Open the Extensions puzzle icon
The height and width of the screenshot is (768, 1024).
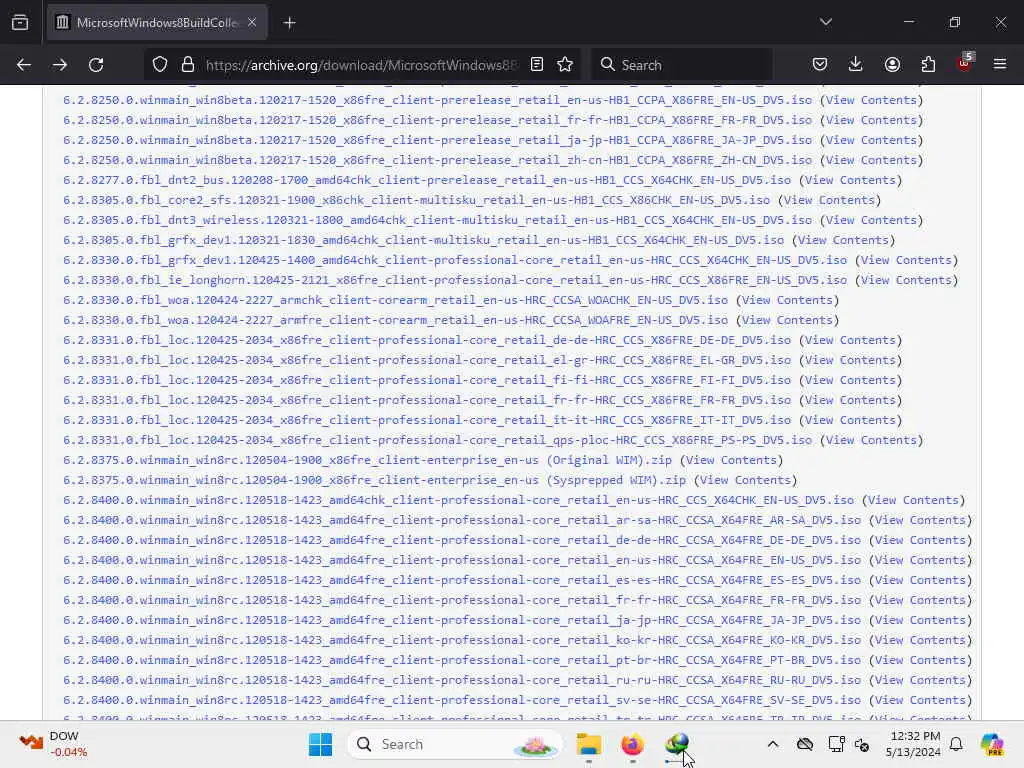(x=928, y=65)
